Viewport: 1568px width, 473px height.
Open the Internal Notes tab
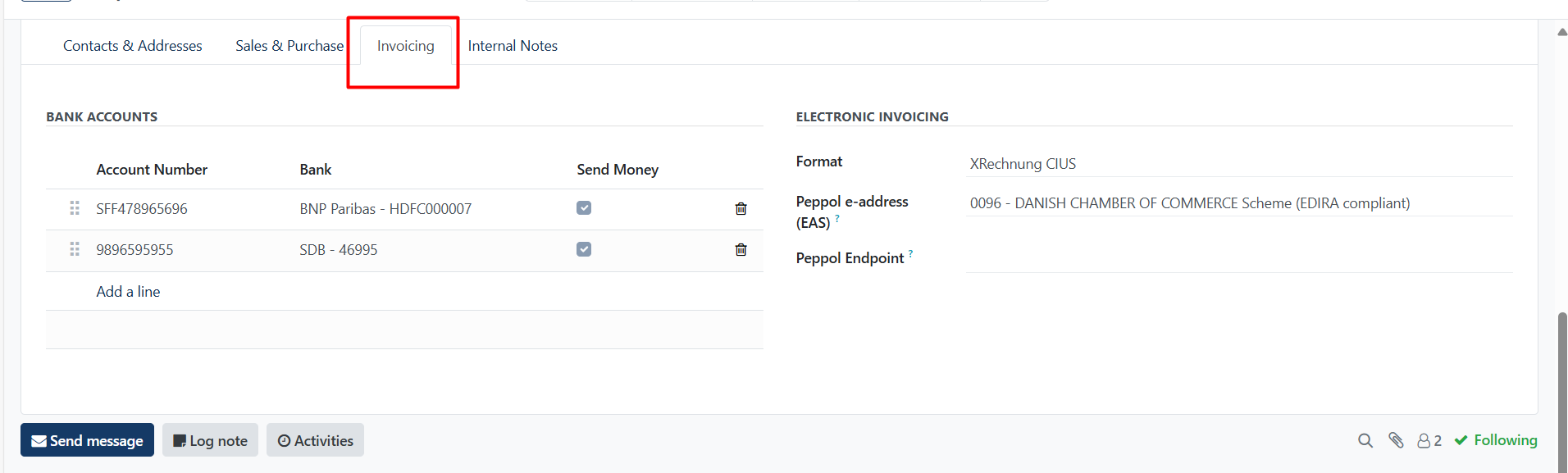pyautogui.click(x=513, y=46)
